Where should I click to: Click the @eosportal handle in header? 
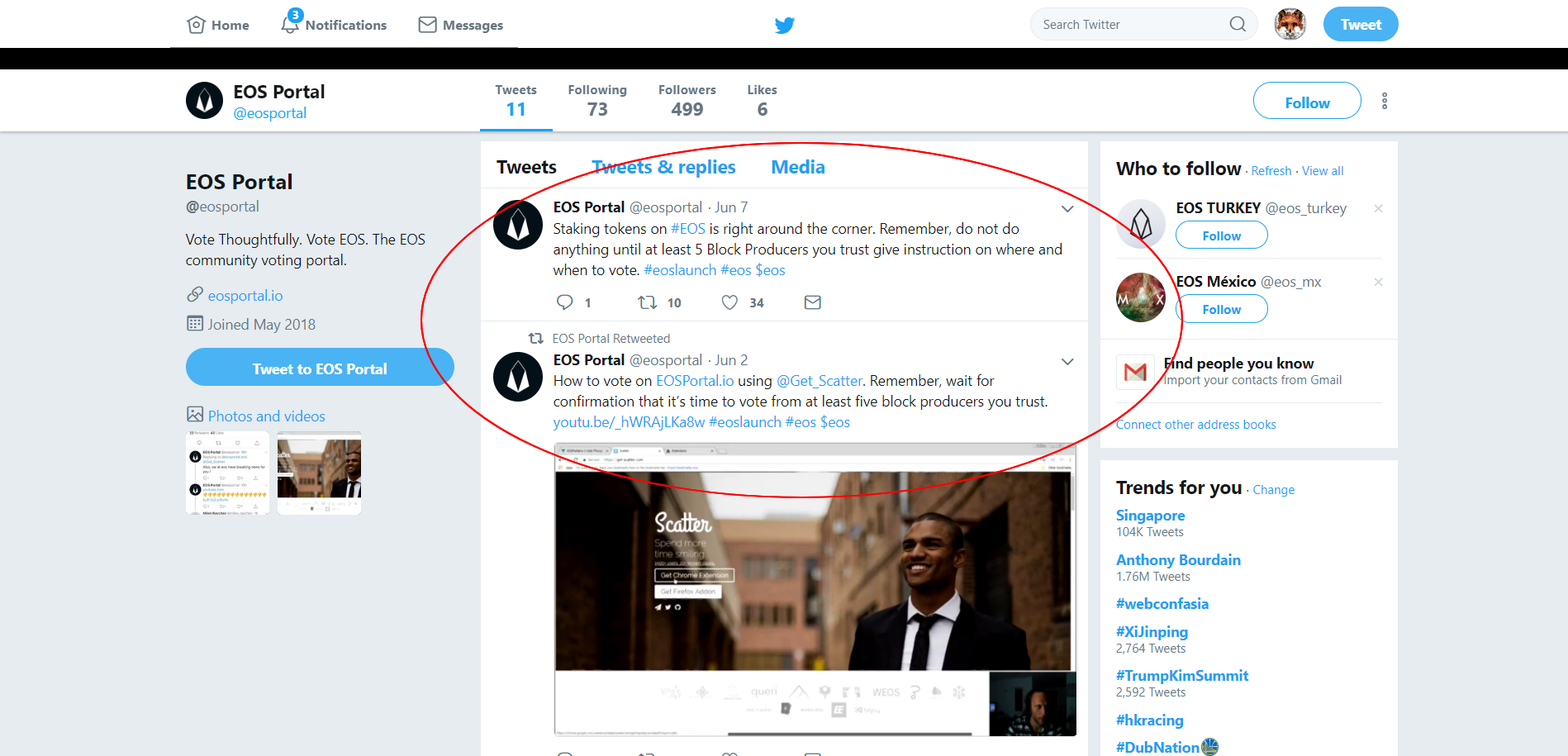pos(269,113)
